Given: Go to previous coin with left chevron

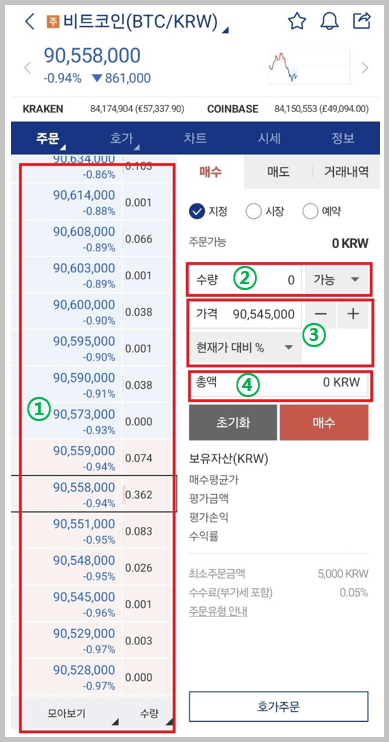Looking at the screenshot, I should pos(27,68).
